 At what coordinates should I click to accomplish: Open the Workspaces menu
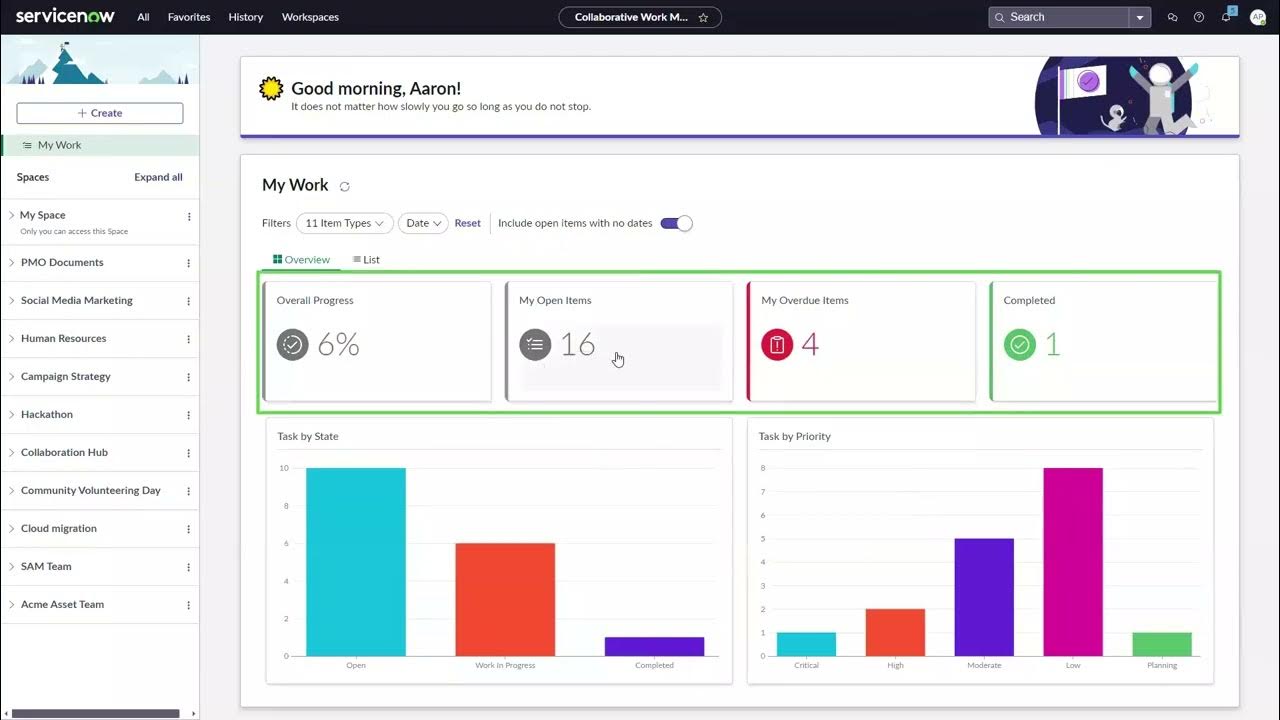tap(310, 17)
